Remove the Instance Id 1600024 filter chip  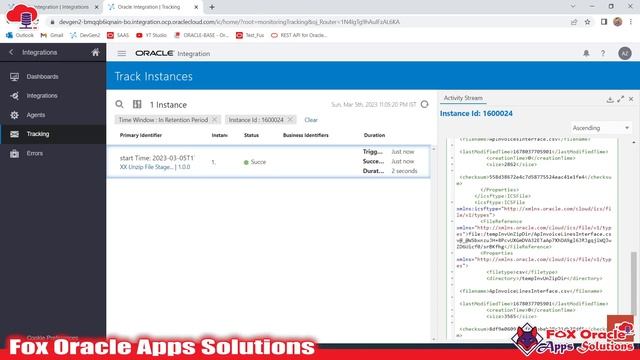pyautogui.click(x=290, y=120)
